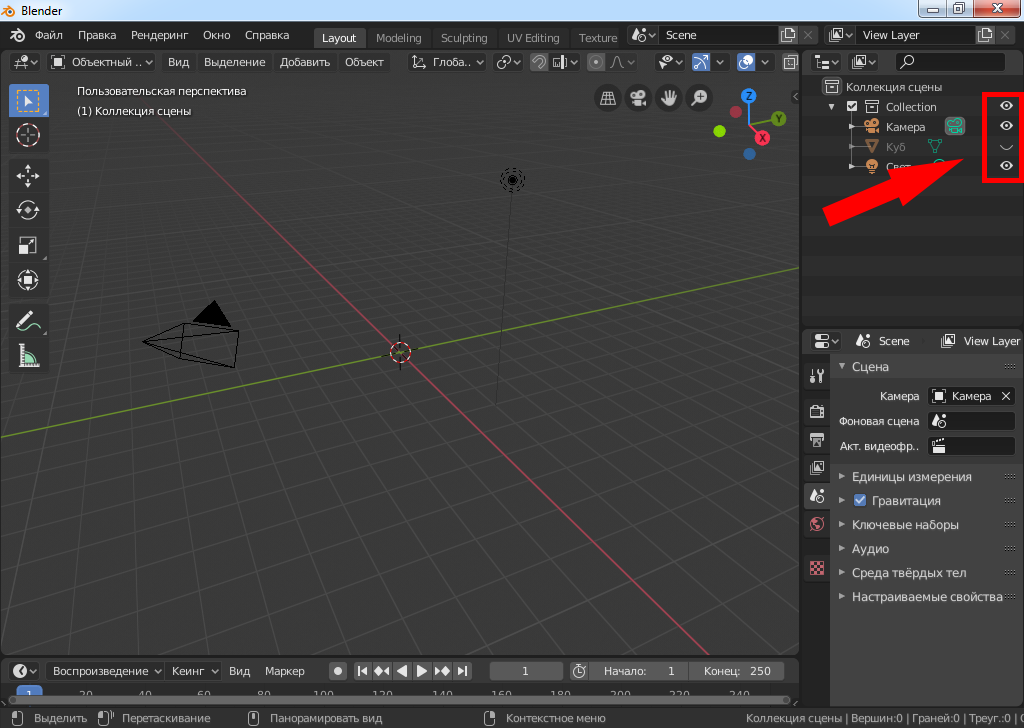Hide the Камера object with eye icon
The height and width of the screenshot is (728, 1024).
[1007, 126]
